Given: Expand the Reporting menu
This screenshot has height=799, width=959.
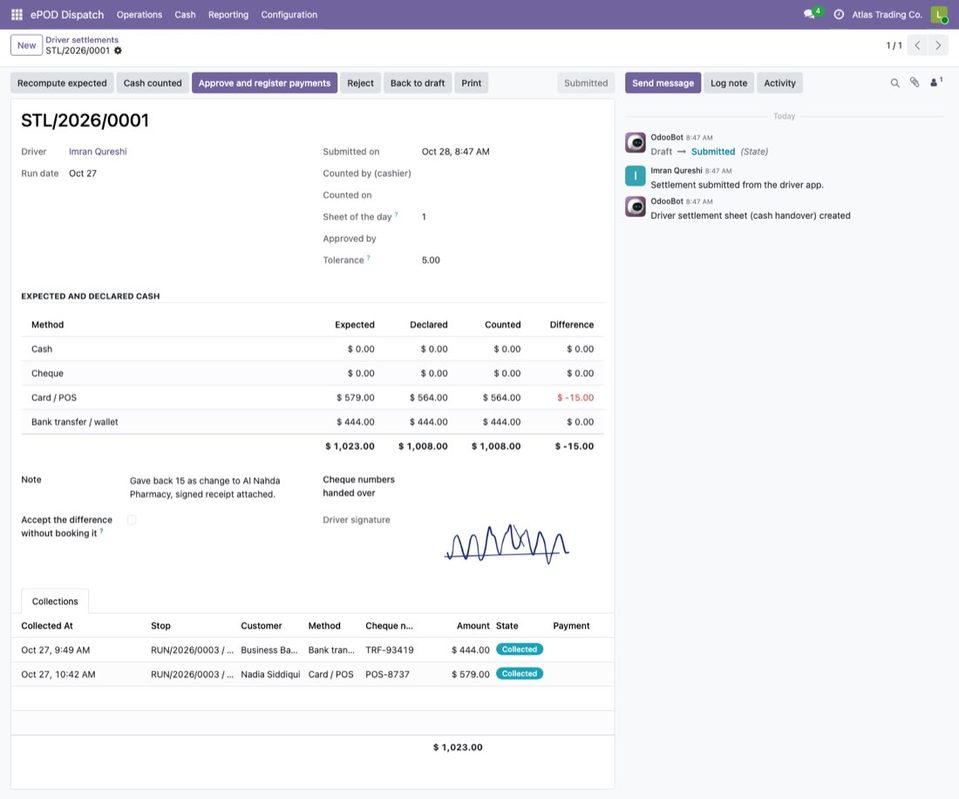Looking at the screenshot, I should pos(228,14).
